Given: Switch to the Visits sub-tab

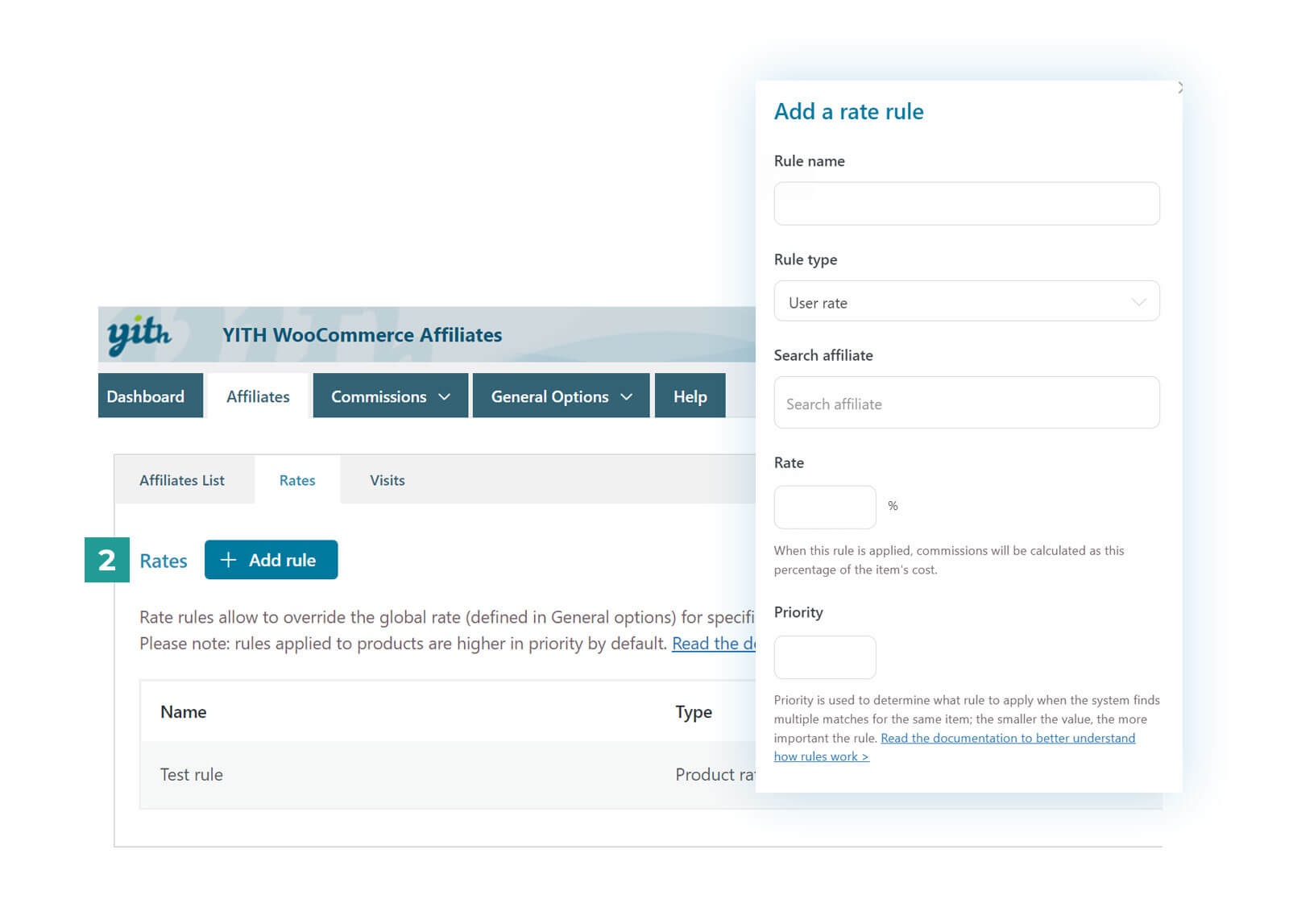Looking at the screenshot, I should click(388, 480).
